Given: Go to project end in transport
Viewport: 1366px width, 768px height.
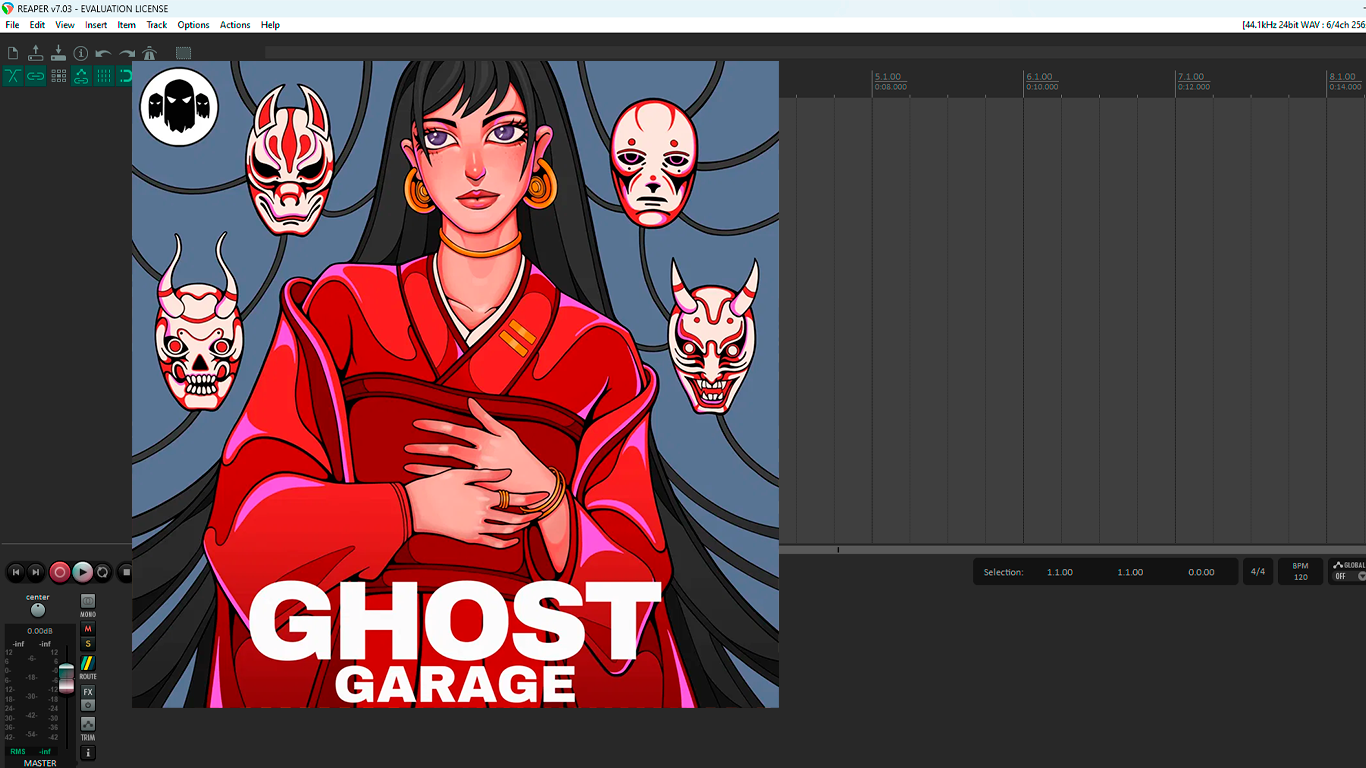Looking at the screenshot, I should (x=36, y=572).
